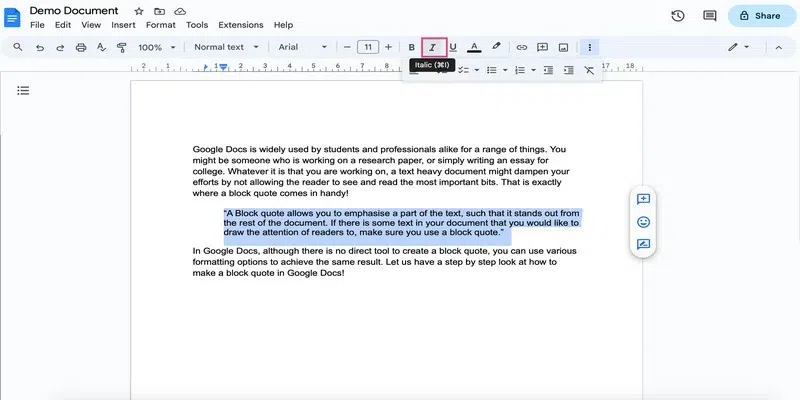Open the Extensions menu

pos(241,25)
